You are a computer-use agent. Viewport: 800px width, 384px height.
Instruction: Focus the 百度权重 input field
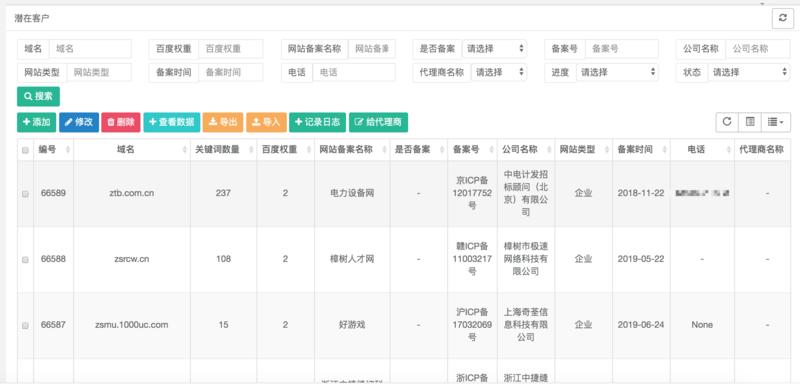coord(231,49)
